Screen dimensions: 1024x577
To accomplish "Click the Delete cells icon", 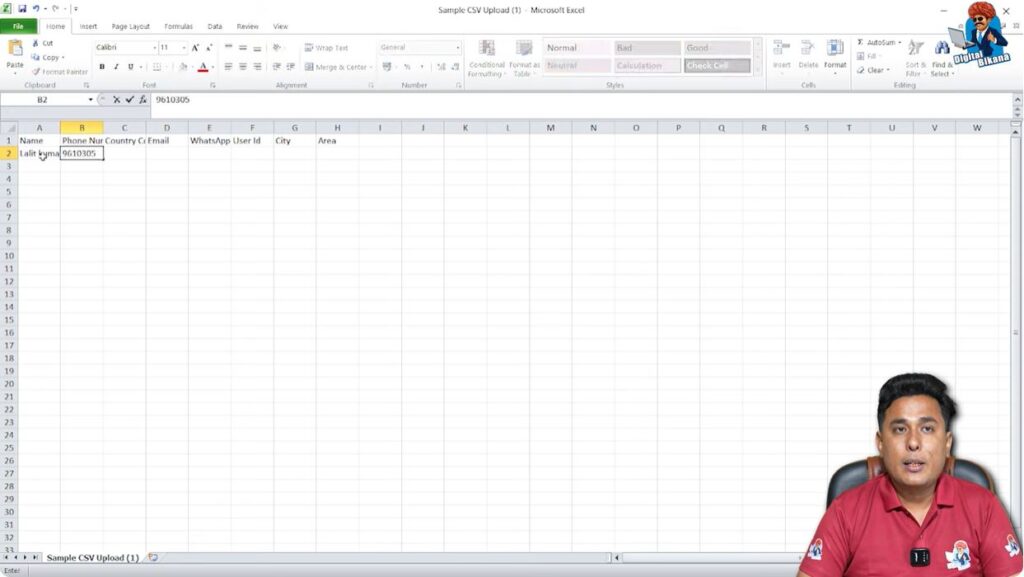I will pyautogui.click(x=808, y=48).
